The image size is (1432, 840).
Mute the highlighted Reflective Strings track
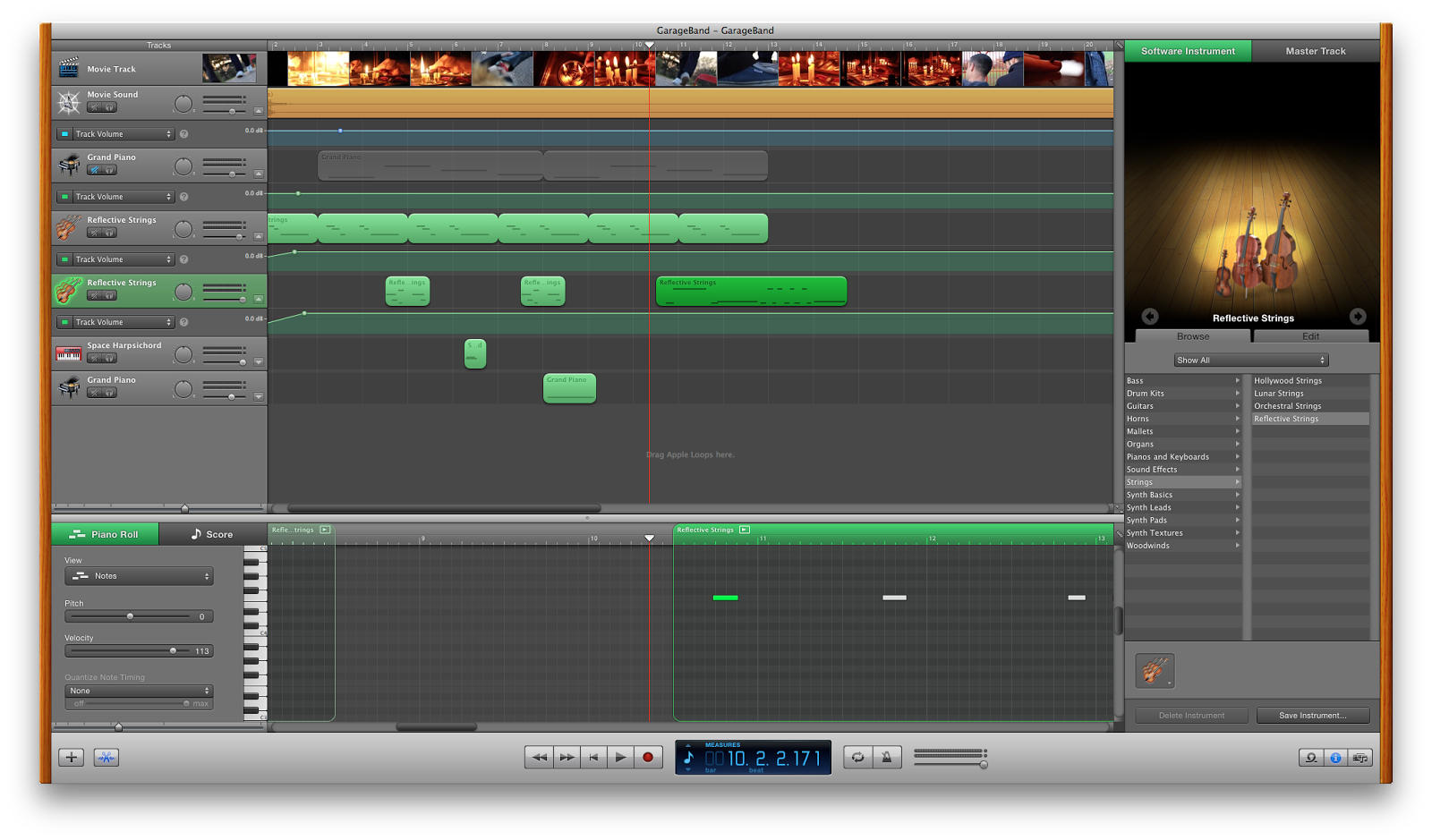pyautogui.click(x=94, y=295)
